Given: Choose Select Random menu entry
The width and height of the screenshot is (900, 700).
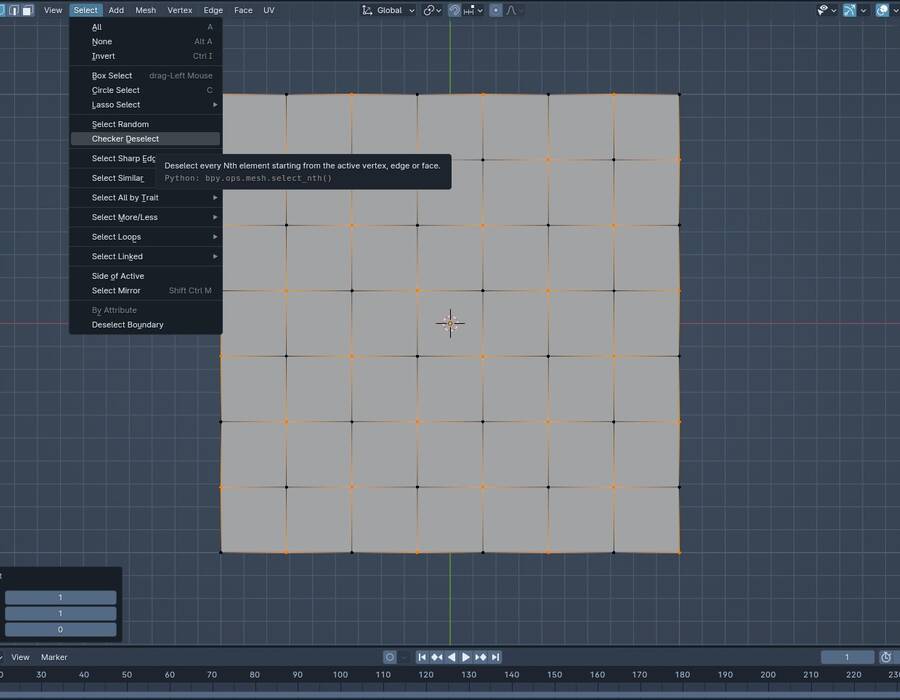Looking at the screenshot, I should pos(145,125).
